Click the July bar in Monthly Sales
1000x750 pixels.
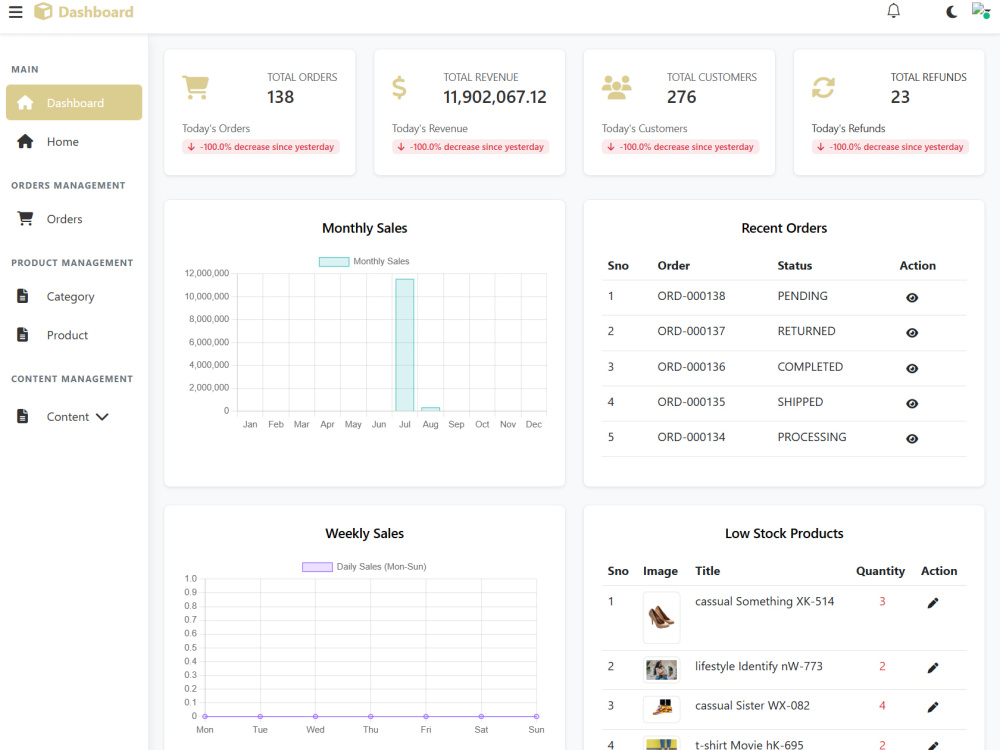point(404,345)
